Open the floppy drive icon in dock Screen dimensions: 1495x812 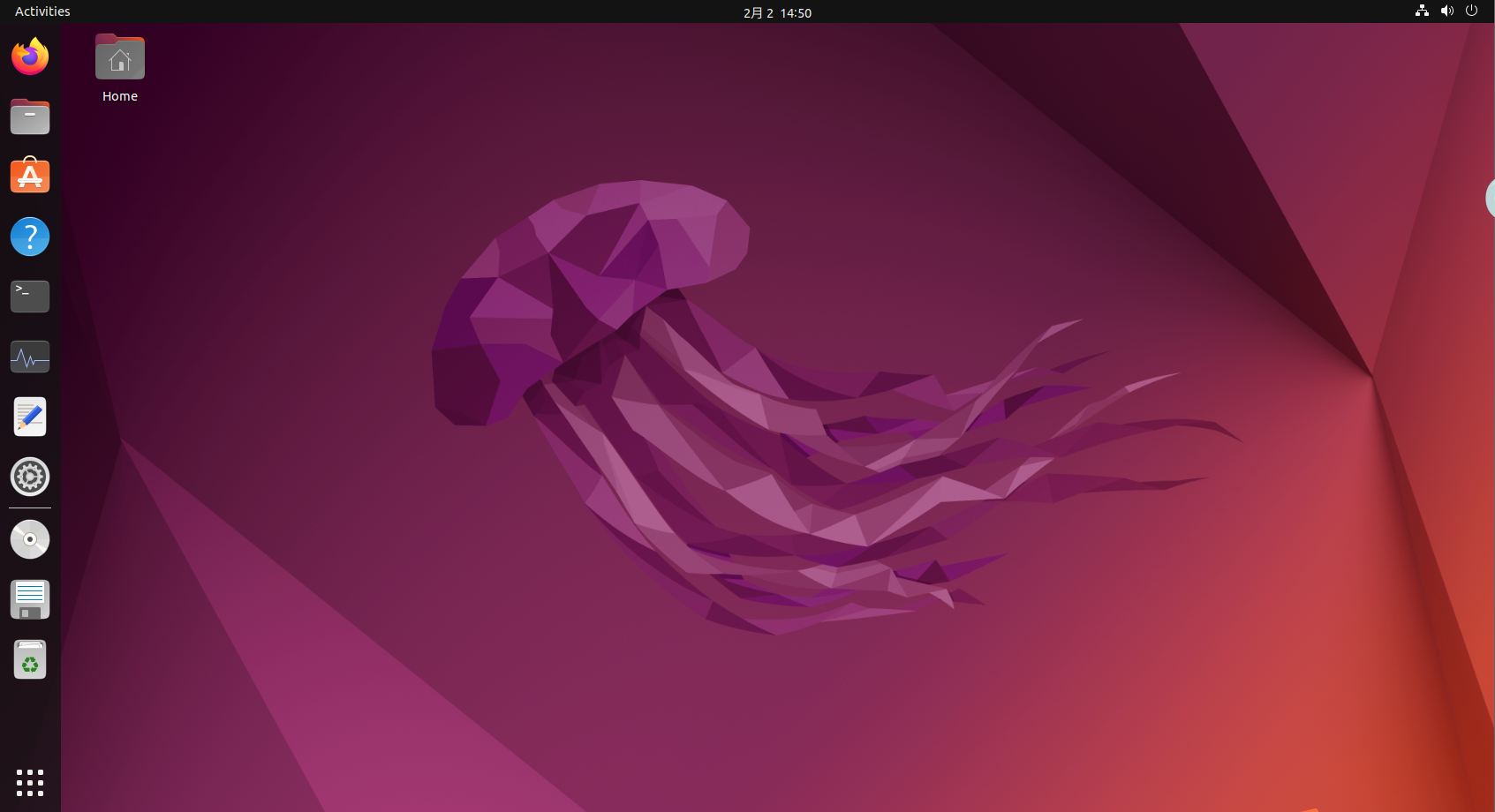(x=30, y=599)
